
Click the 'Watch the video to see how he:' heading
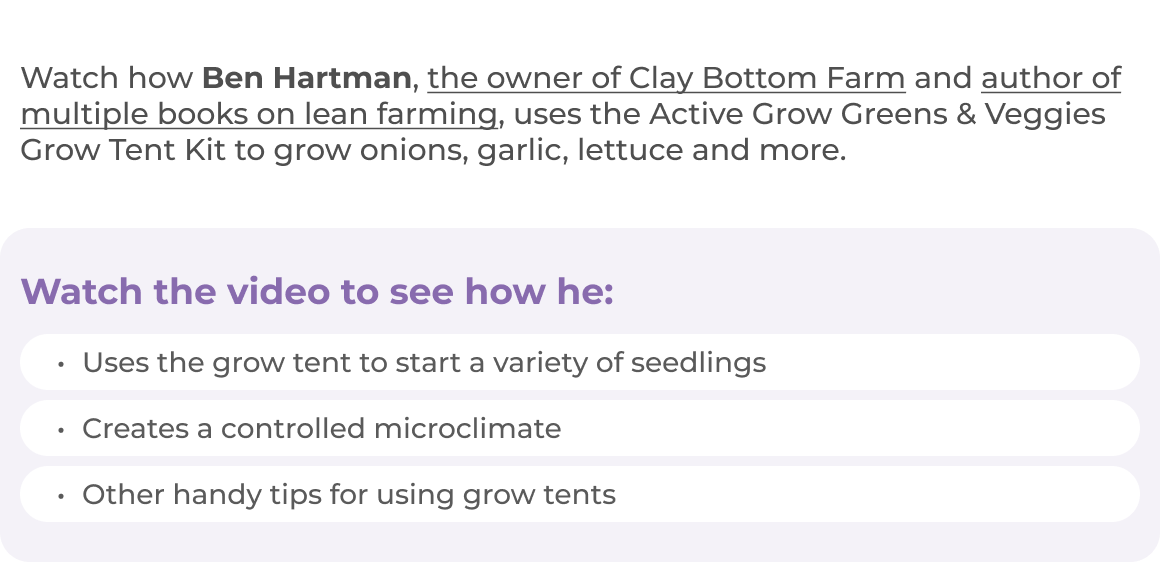click(317, 291)
